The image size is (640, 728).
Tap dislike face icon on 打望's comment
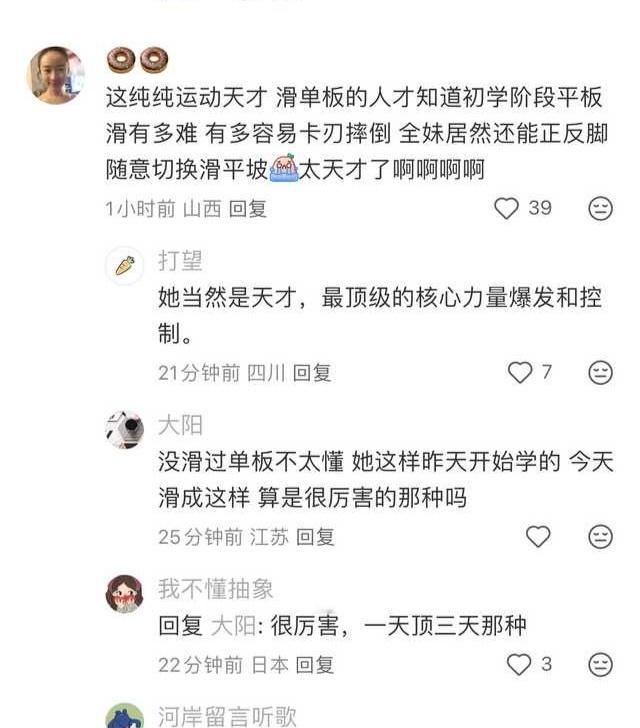601,372
